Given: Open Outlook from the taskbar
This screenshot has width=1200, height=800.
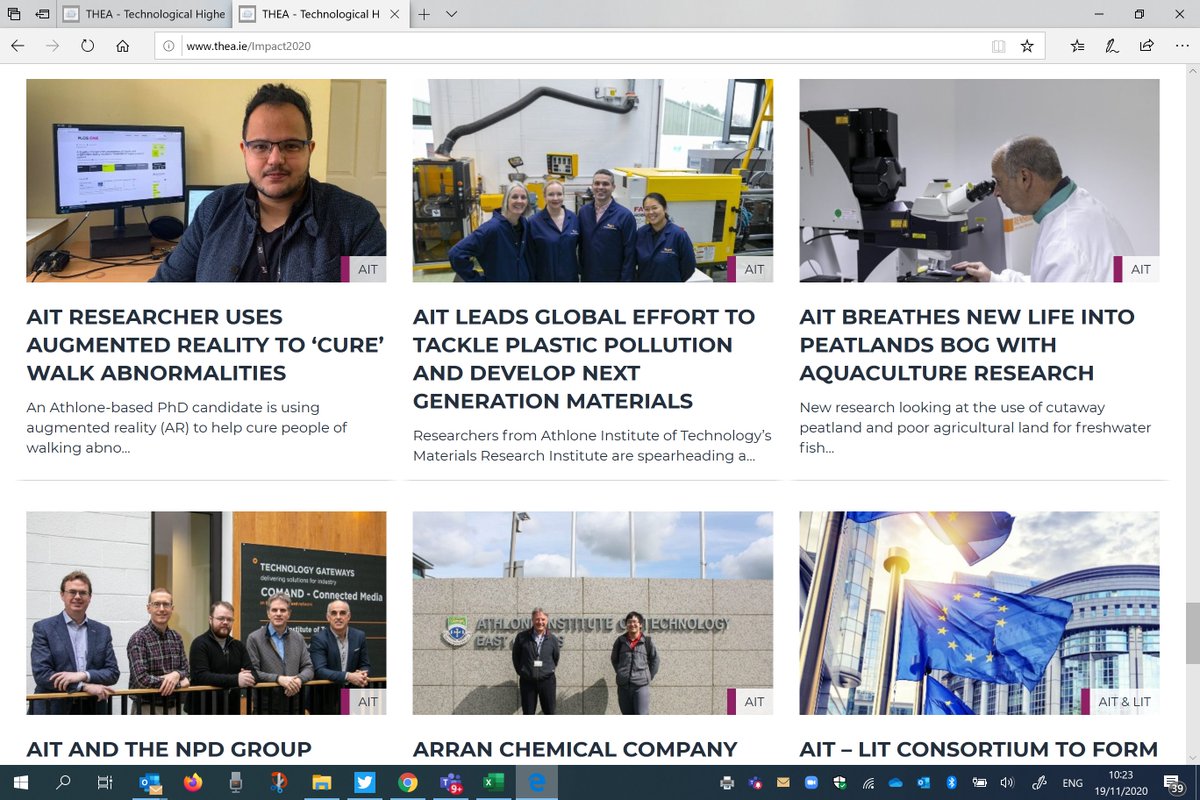Looking at the screenshot, I should 150,782.
